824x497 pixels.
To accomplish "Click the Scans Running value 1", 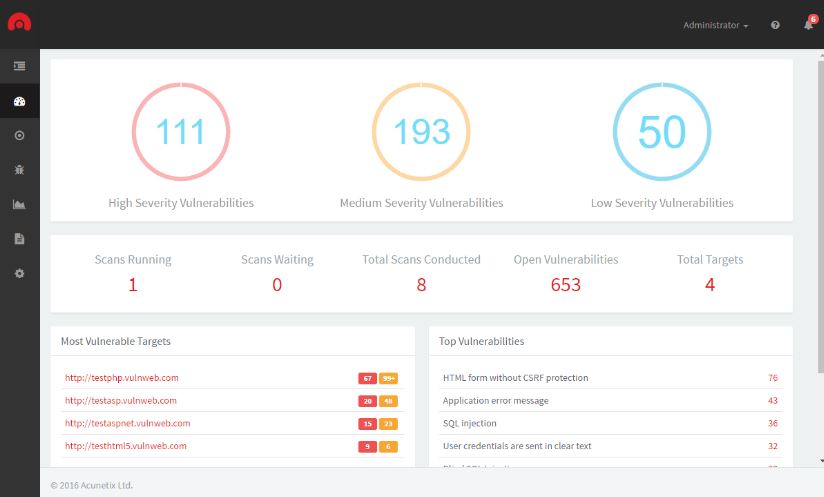I will [133, 285].
